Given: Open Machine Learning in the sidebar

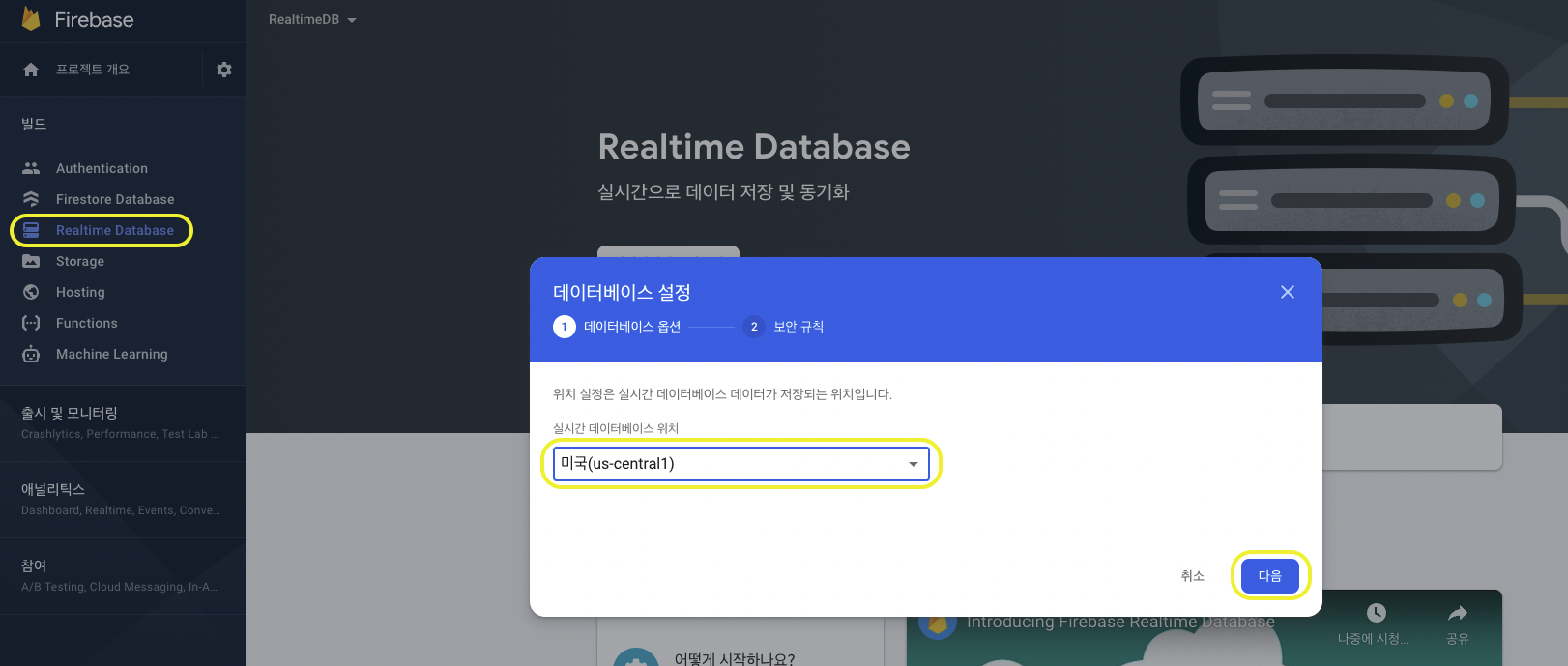Looking at the screenshot, I should [x=111, y=354].
